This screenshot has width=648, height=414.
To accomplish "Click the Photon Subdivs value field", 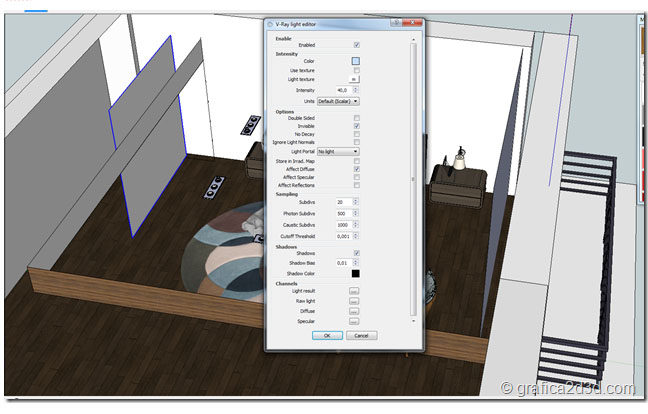I will point(341,213).
